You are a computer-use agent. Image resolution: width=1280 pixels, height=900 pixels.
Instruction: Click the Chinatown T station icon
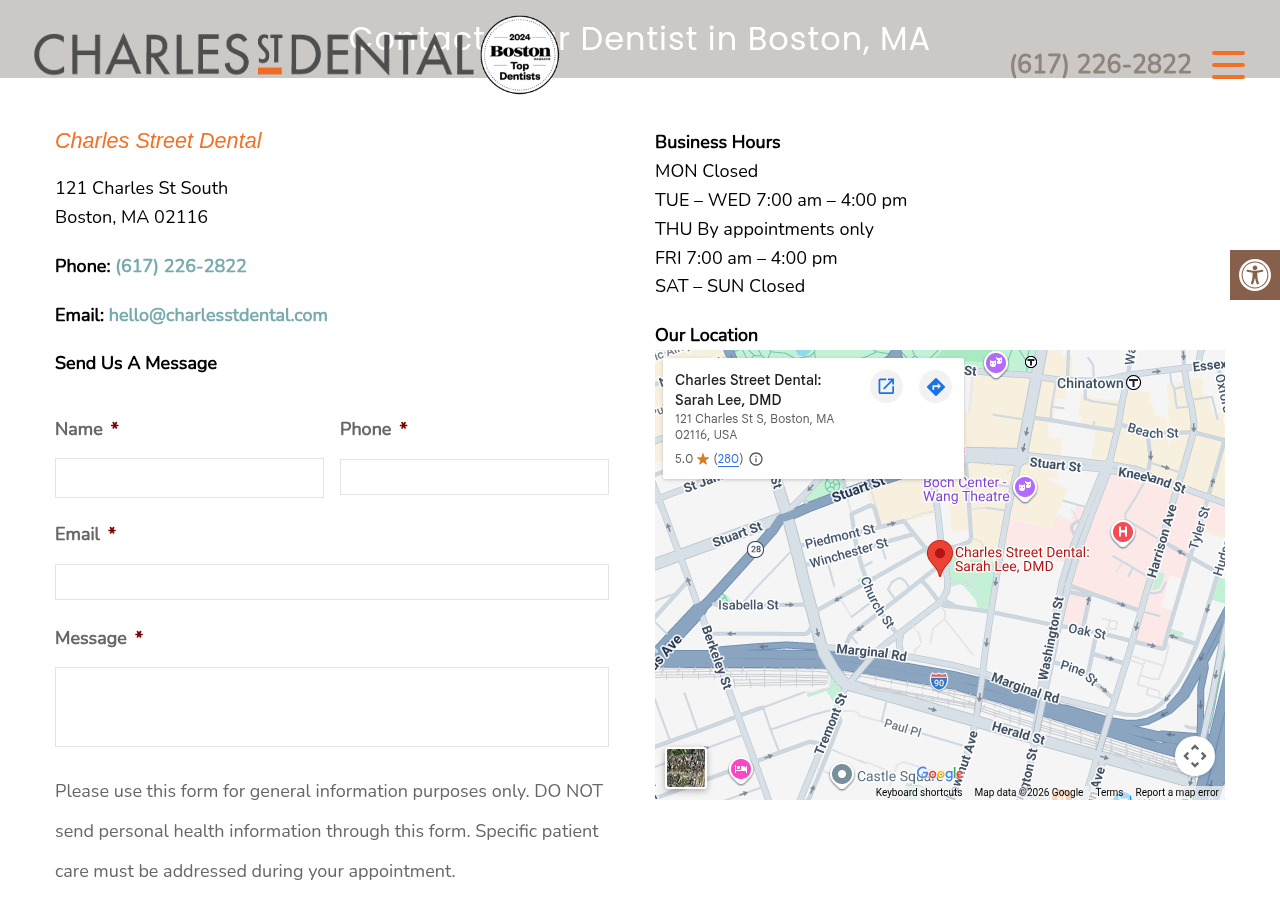click(1133, 383)
